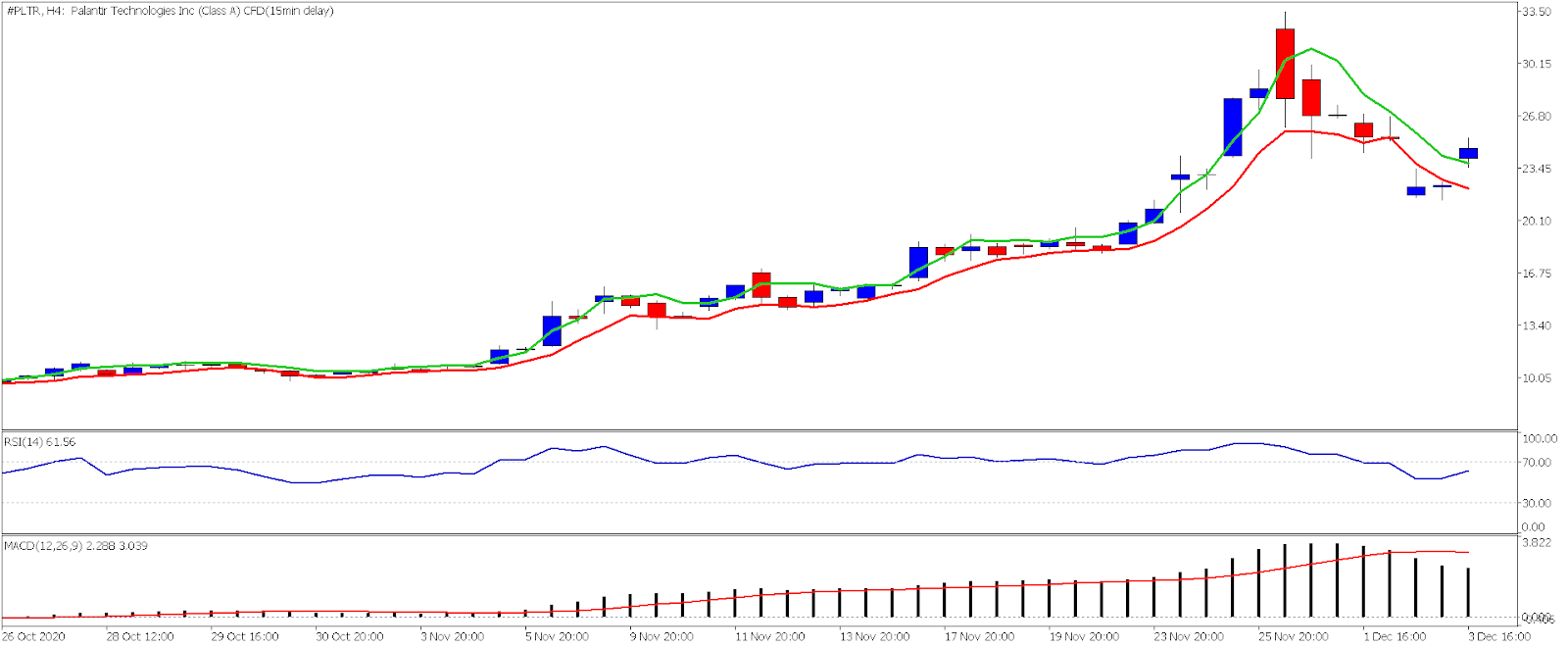1568x648 pixels.
Task: Click the 11 Nov 20:00 time label
Action: coord(769,636)
